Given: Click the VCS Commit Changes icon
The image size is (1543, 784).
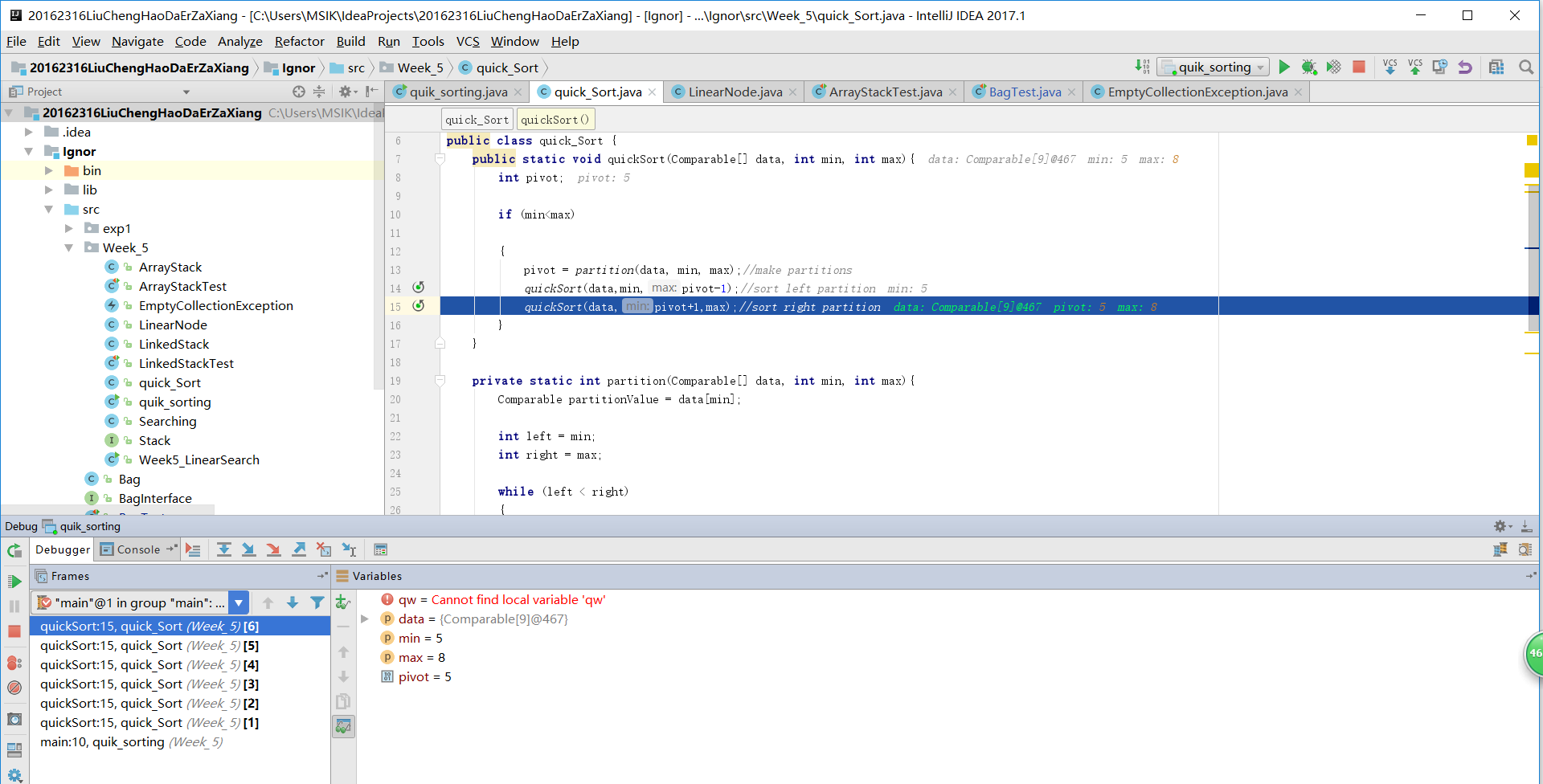Looking at the screenshot, I should pos(1415,67).
